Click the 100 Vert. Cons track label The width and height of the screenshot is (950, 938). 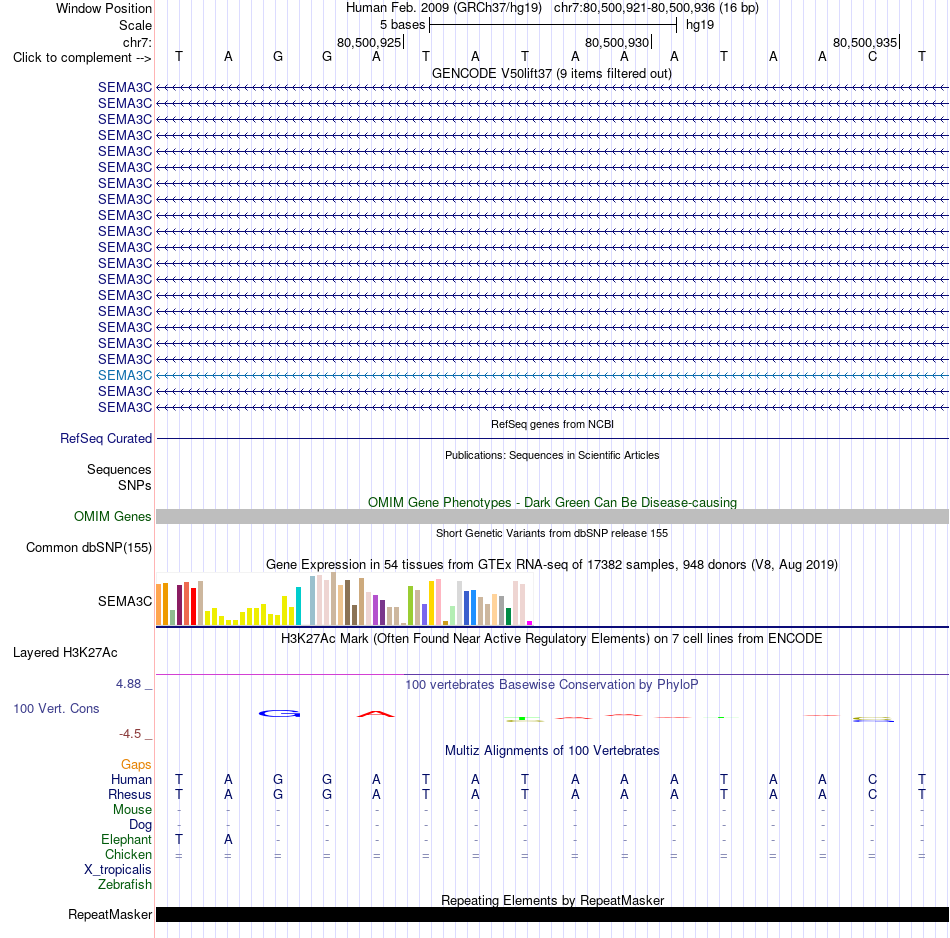(x=56, y=708)
